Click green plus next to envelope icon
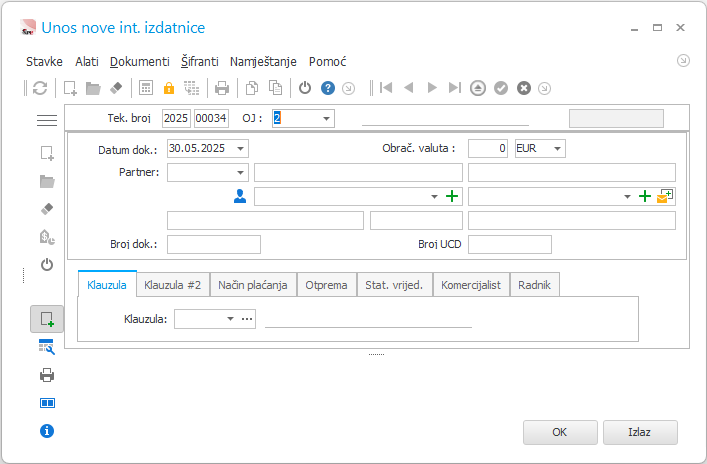 (645, 196)
